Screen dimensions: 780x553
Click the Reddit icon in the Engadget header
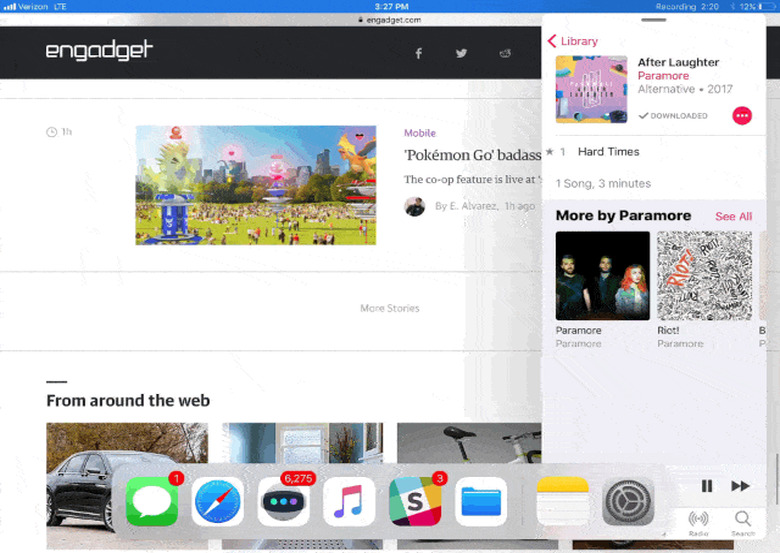click(505, 53)
